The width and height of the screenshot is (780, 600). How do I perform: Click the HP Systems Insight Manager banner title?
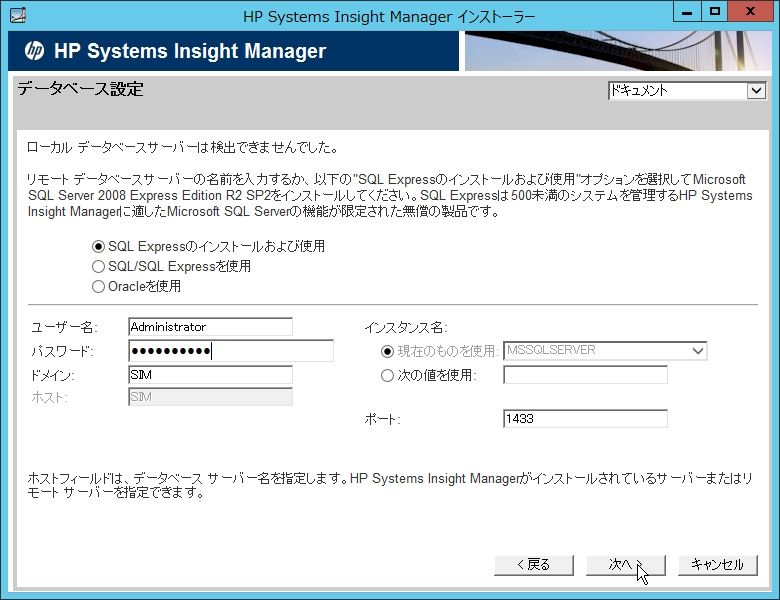pos(190,51)
